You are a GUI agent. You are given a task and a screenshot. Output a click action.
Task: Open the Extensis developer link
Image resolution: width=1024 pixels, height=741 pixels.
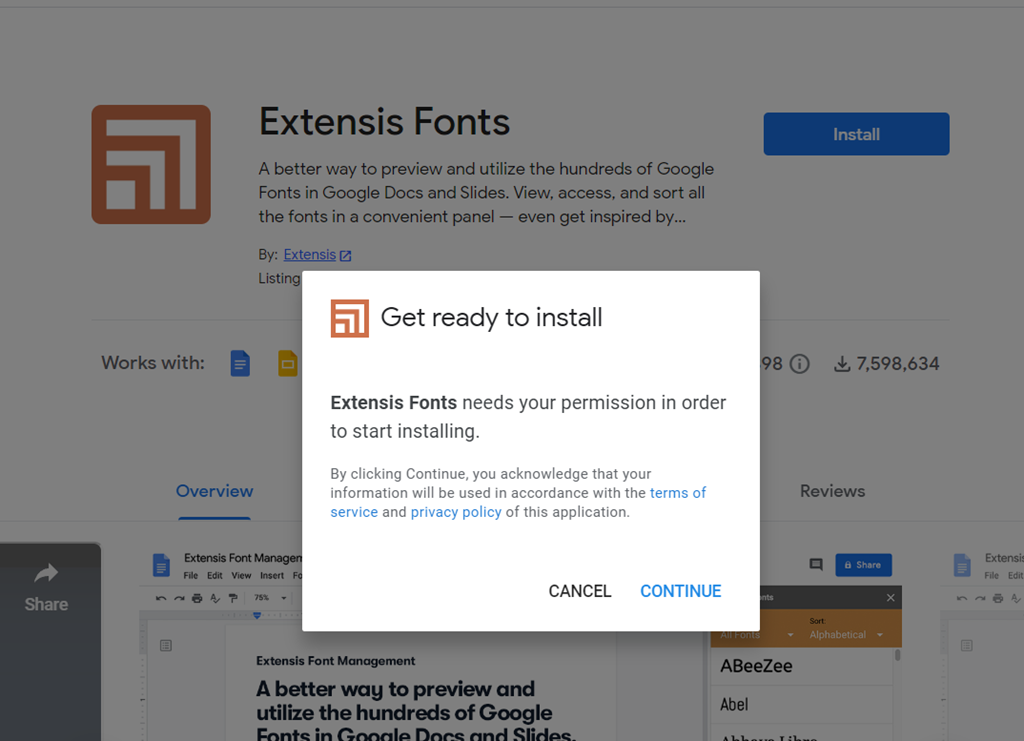point(310,255)
